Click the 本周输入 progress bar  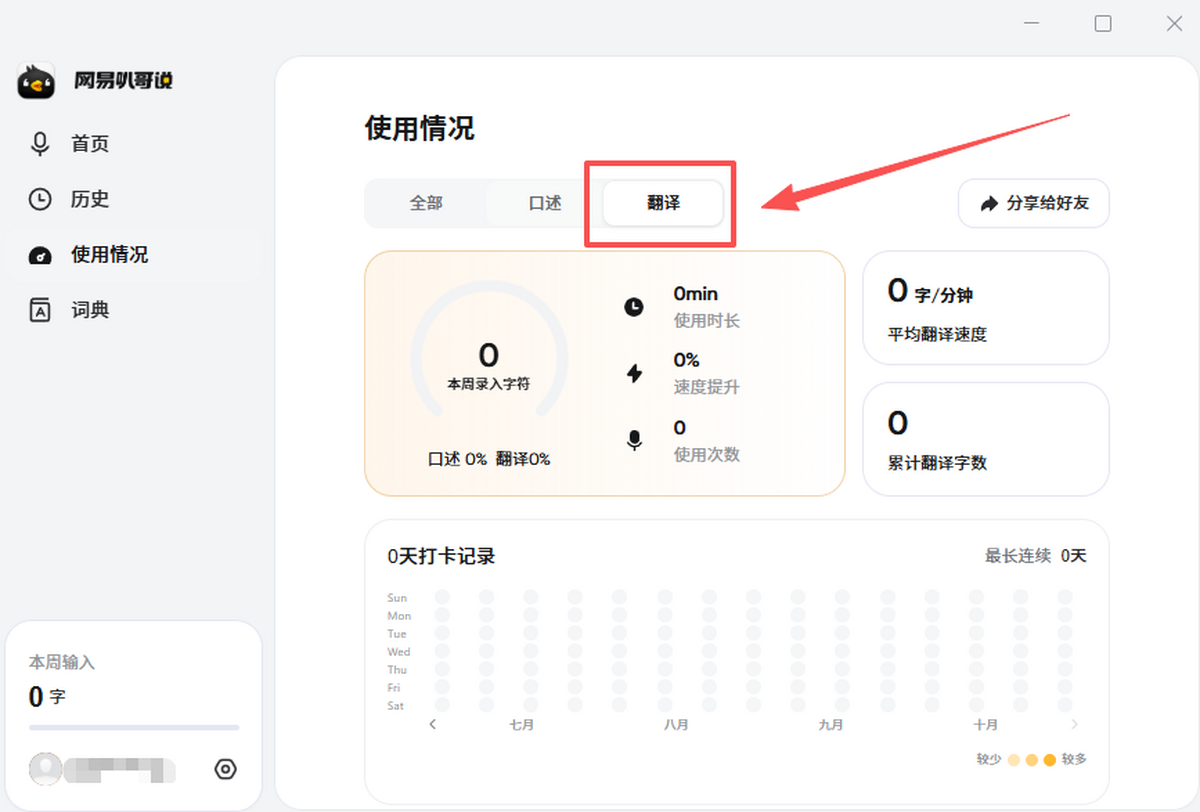[x=134, y=727]
